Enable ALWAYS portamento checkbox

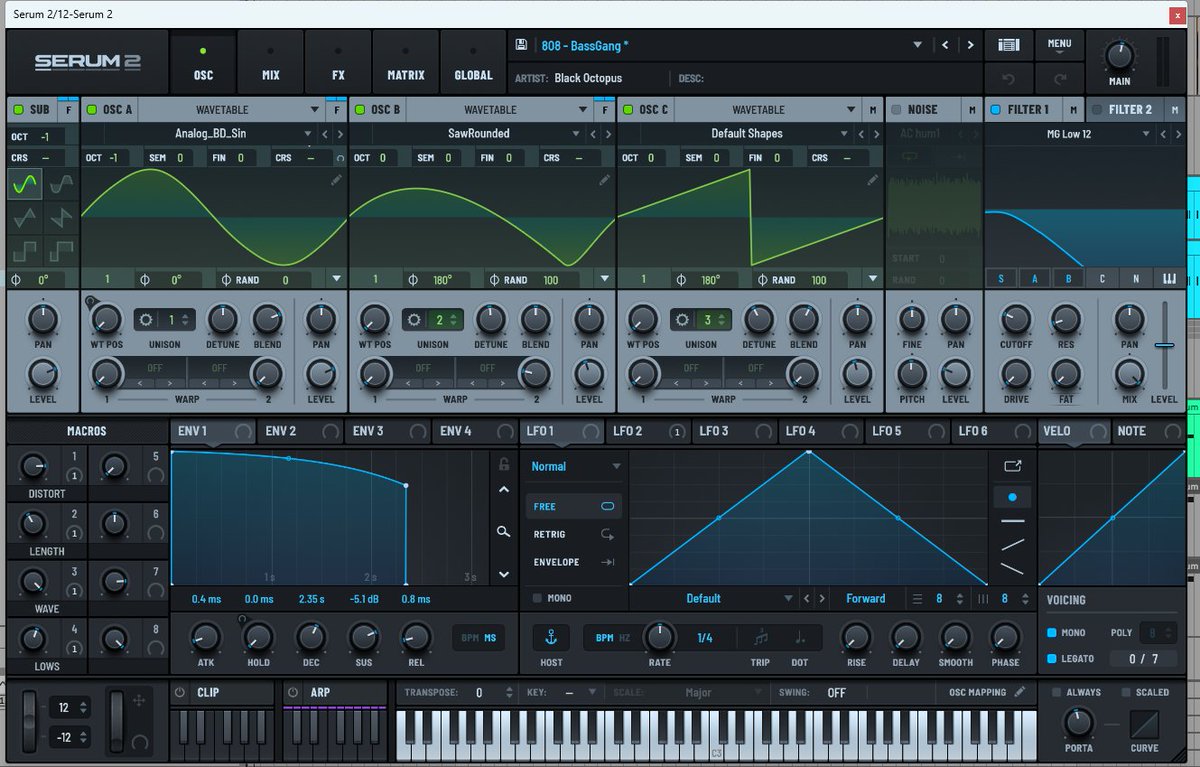pos(1056,692)
